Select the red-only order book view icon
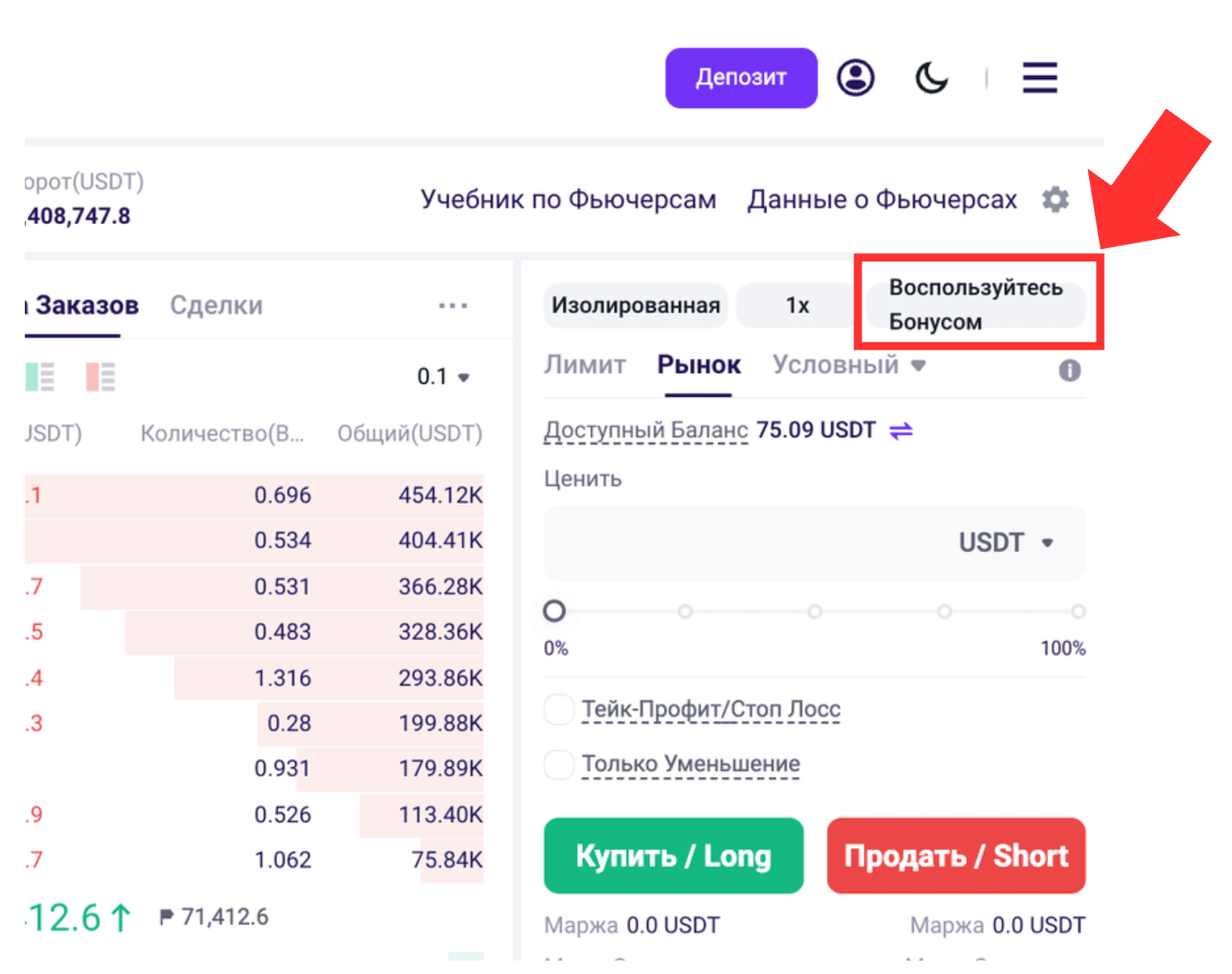This screenshot has width=1232, height=974. (x=101, y=377)
